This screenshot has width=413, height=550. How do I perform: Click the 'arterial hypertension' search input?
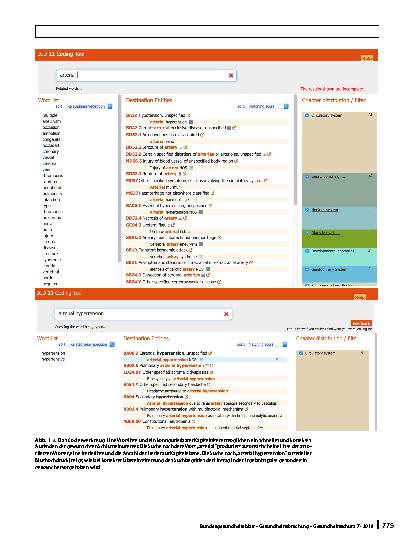(x=143, y=314)
